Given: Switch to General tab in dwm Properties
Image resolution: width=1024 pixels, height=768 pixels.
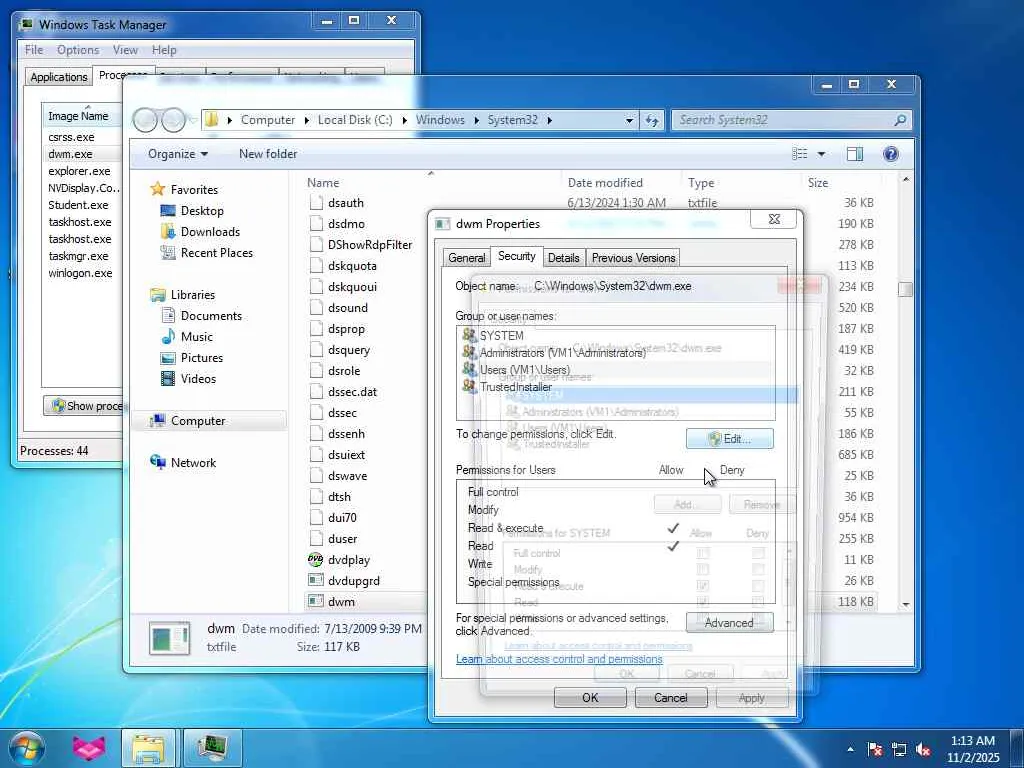Looking at the screenshot, I should tap(466, 258).
